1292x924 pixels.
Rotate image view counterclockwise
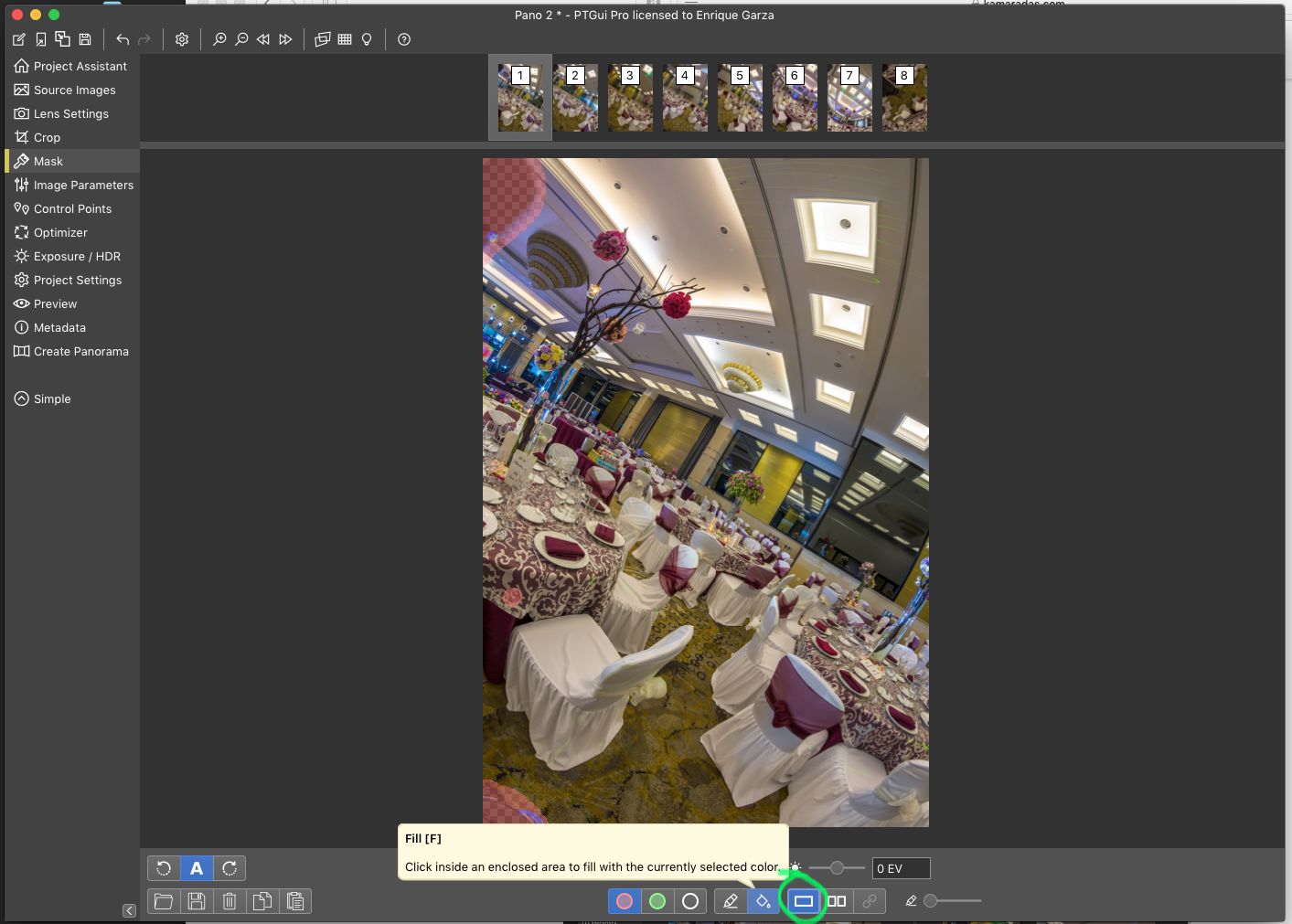164,868
